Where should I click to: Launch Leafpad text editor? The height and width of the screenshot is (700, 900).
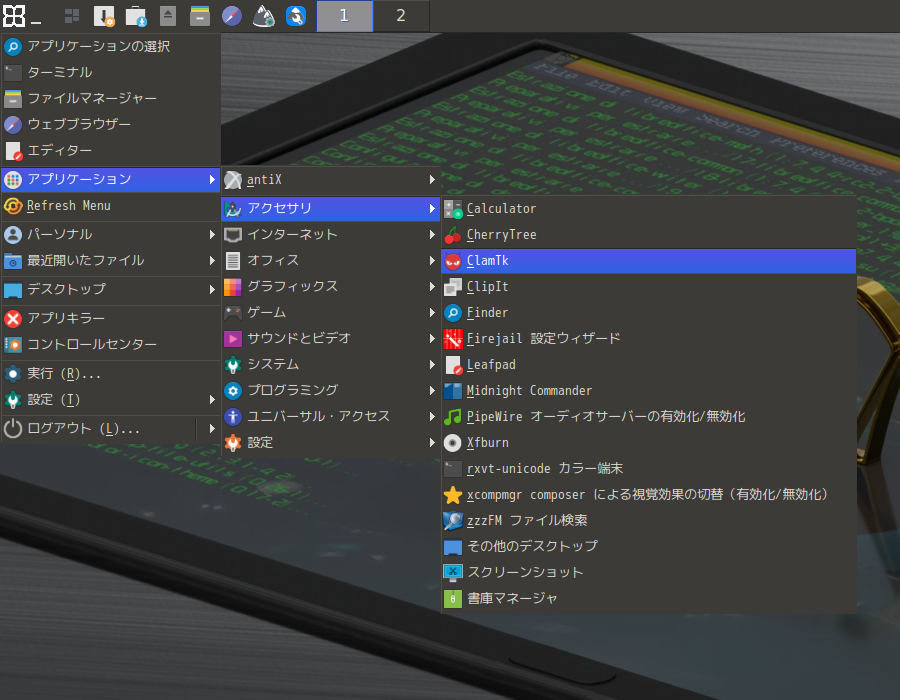coord(649,364)
